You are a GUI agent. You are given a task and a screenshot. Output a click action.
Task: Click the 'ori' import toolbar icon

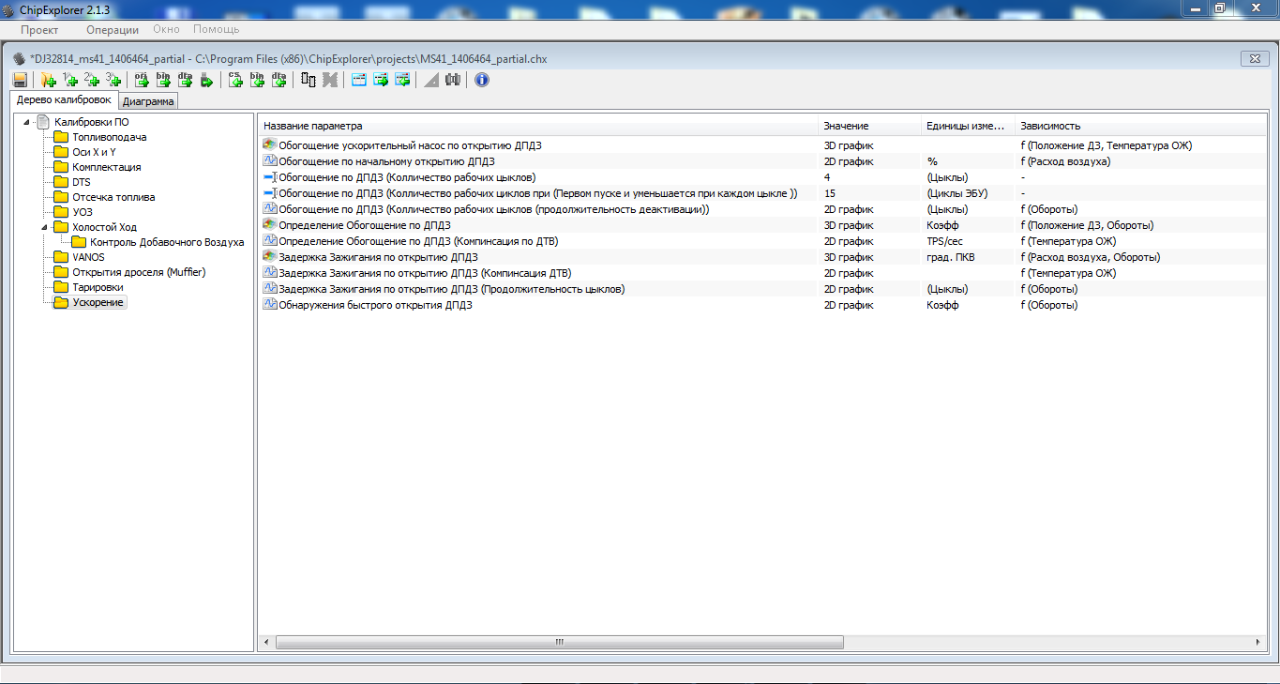point(141,80)
